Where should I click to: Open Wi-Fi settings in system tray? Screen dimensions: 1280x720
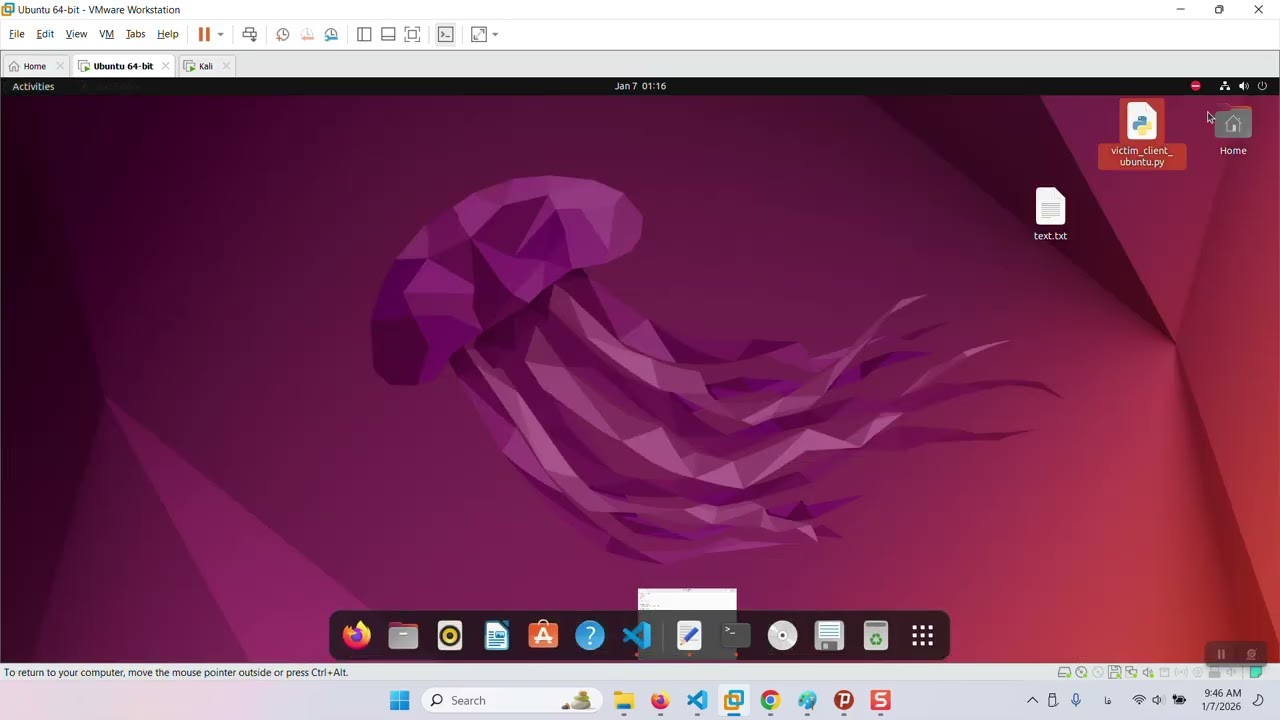(x=1138, y=700)
